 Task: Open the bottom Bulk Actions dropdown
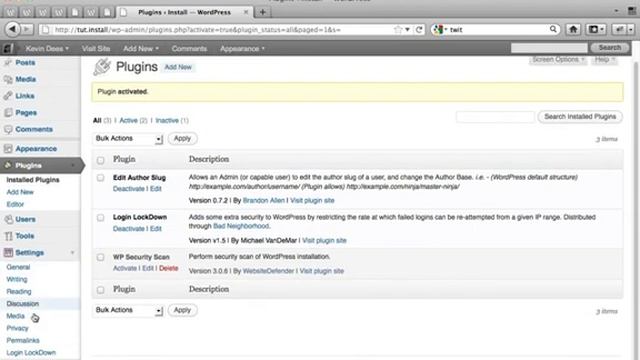click(x=128, y=310)
